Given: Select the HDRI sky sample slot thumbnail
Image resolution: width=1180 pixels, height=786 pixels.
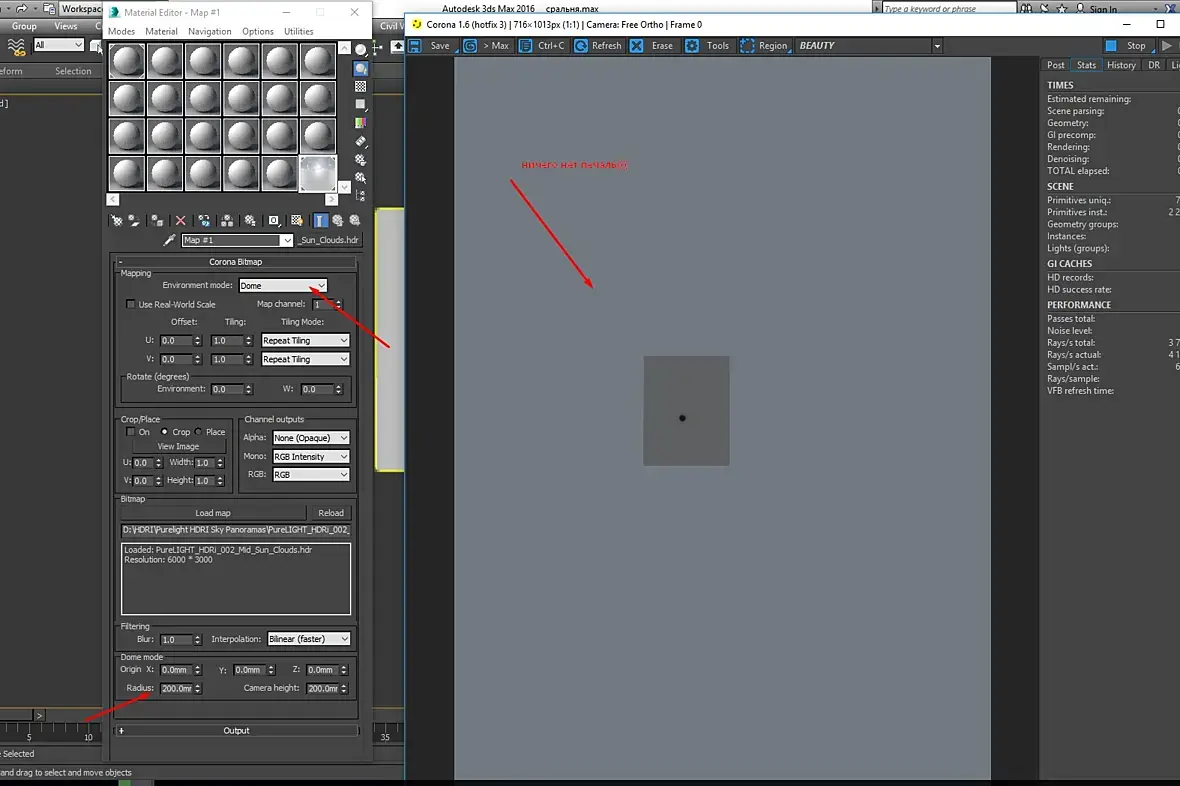Looking at the screenshot, I should coord(318,173).
